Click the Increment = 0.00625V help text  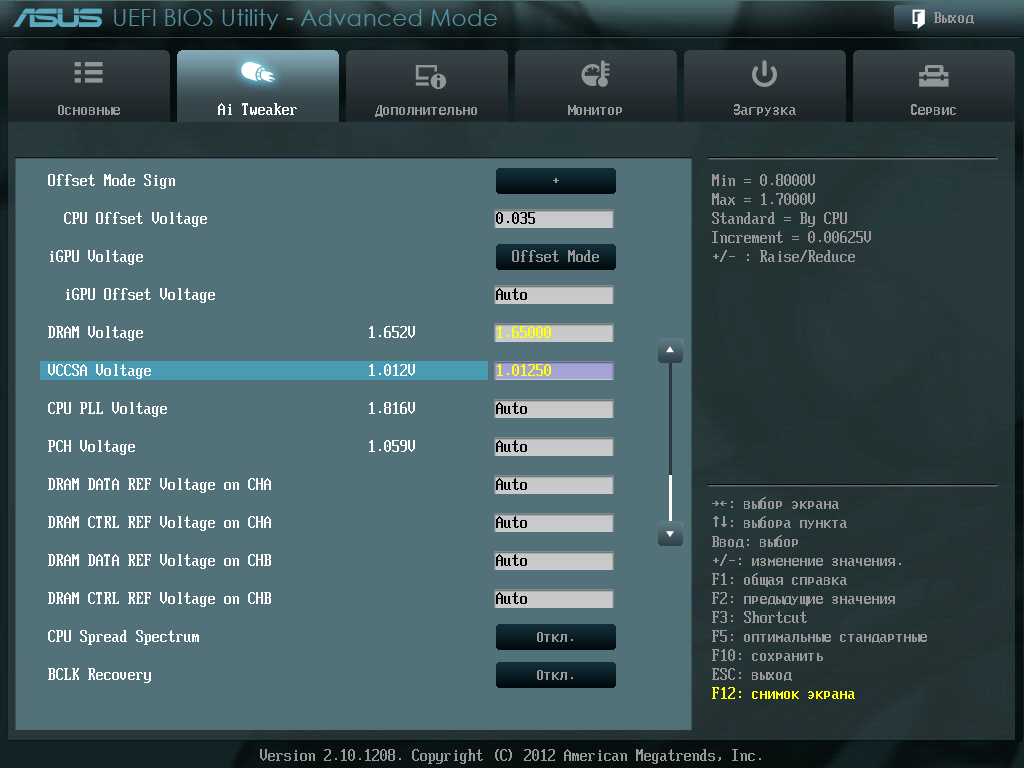(x=791, y=238)
